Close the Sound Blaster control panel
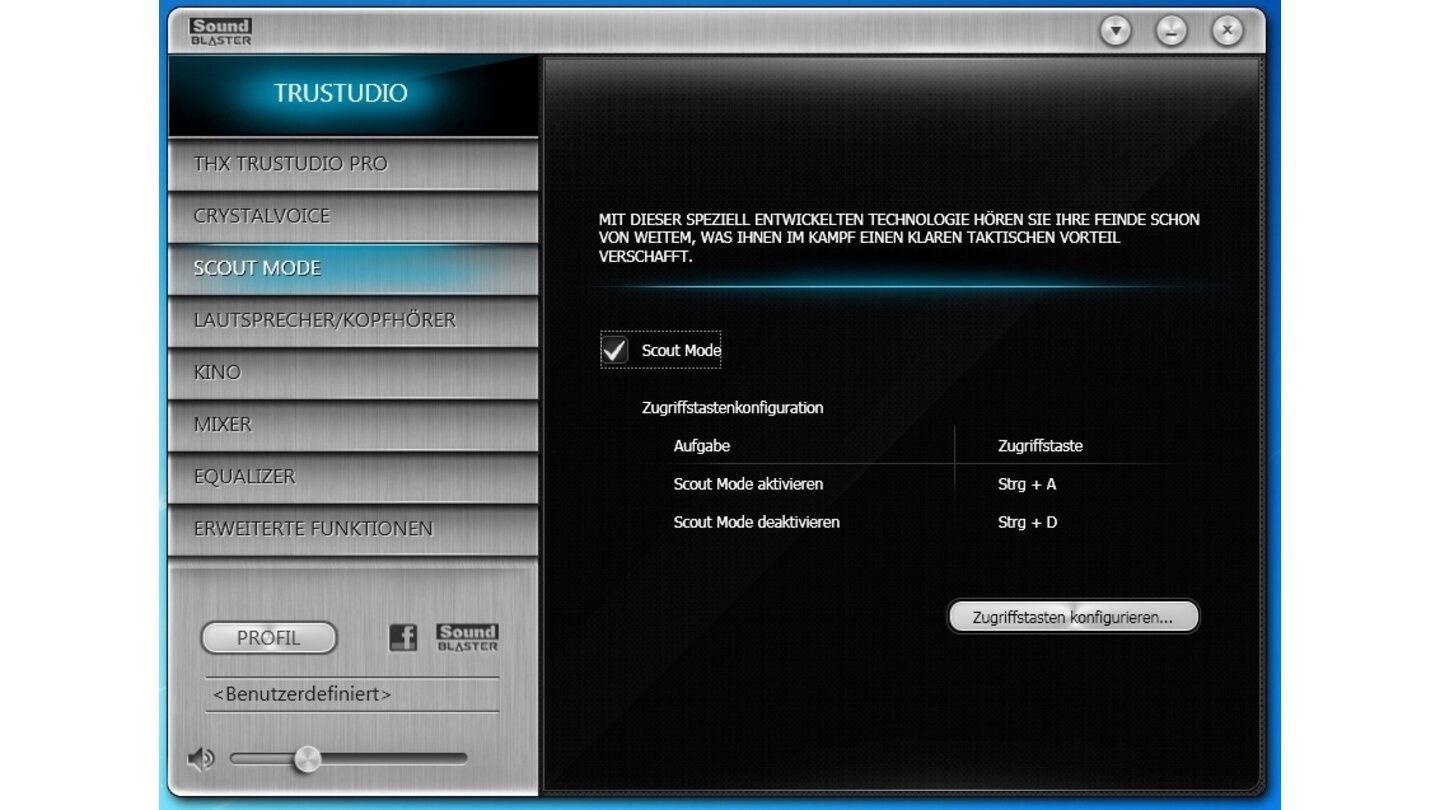Screen dimensions: 1440x810 coord(1227,31)
